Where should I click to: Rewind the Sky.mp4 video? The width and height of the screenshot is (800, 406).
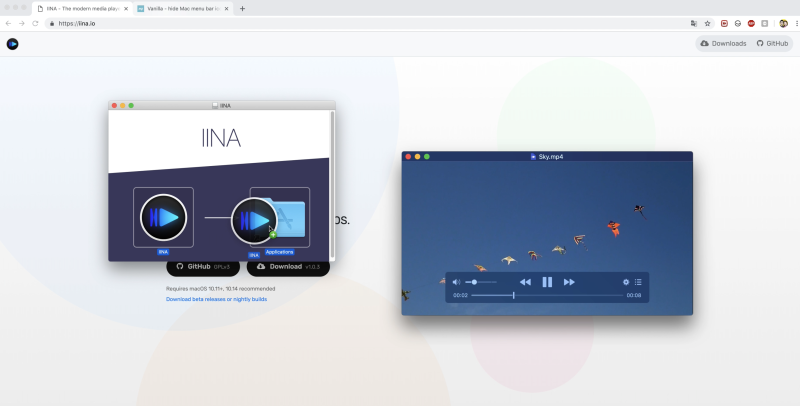pyautogui.click(x=525, y=282)
